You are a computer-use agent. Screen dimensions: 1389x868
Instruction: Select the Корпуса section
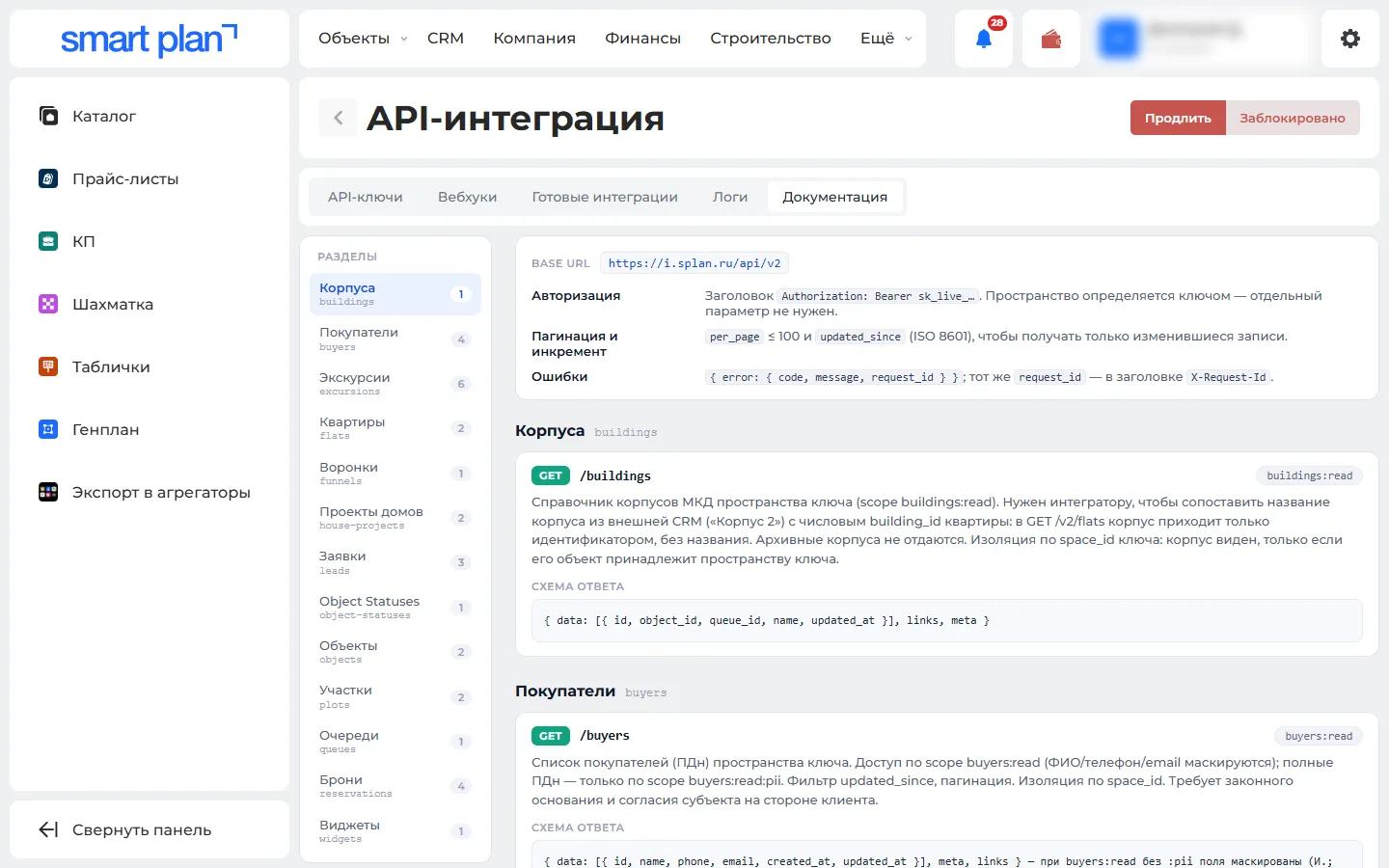point(395,294)
